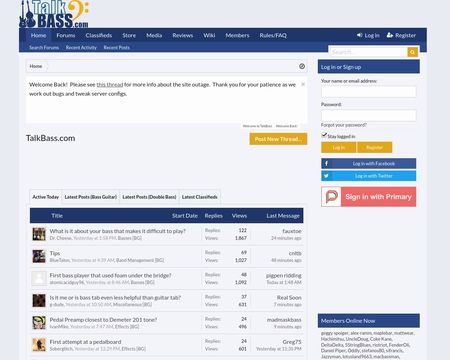The height and width of the screenshot is (360, 450).
Task: Open 'this thread' link in notice
Action: pos(110,85)
